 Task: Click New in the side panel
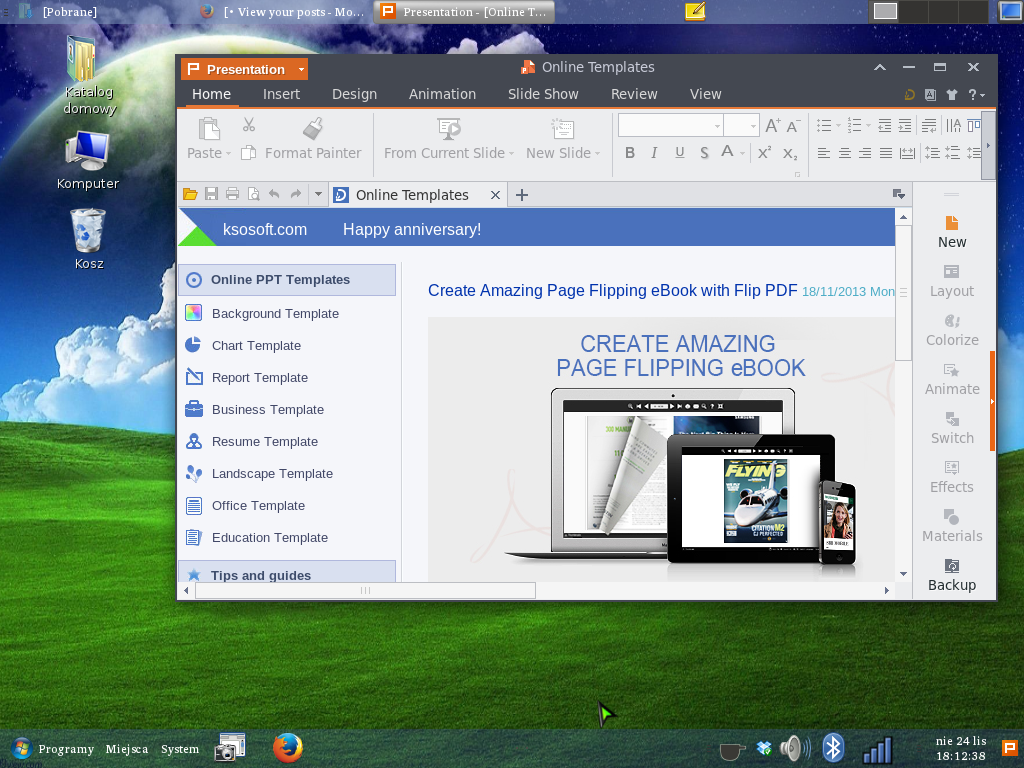click(x=952, y=232)
